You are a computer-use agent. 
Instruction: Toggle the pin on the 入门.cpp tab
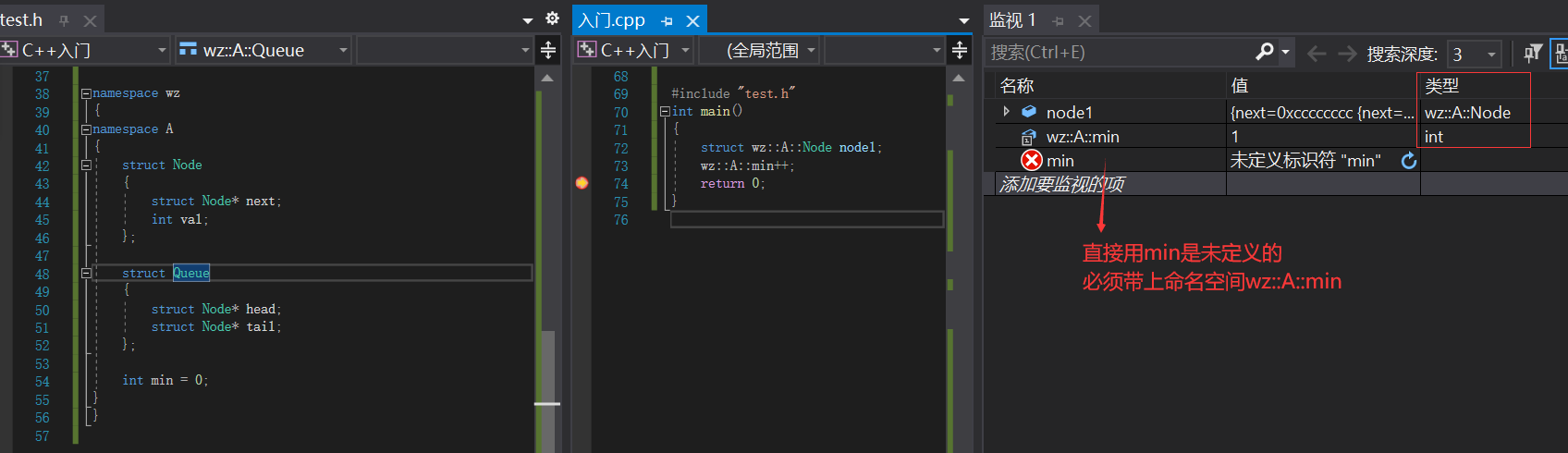[667, 20]
